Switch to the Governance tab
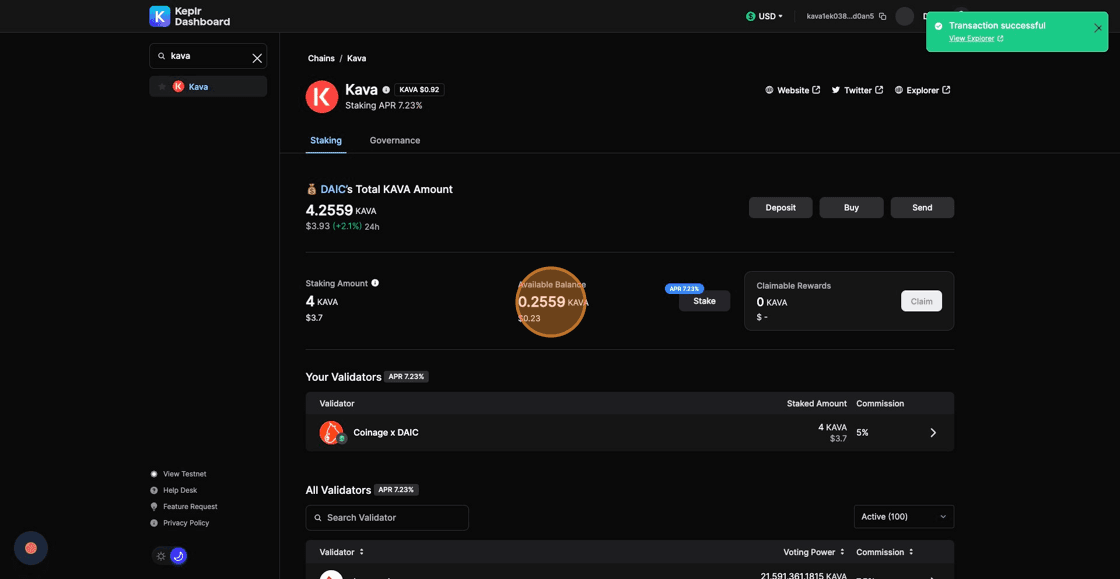 tap(394, 141)
